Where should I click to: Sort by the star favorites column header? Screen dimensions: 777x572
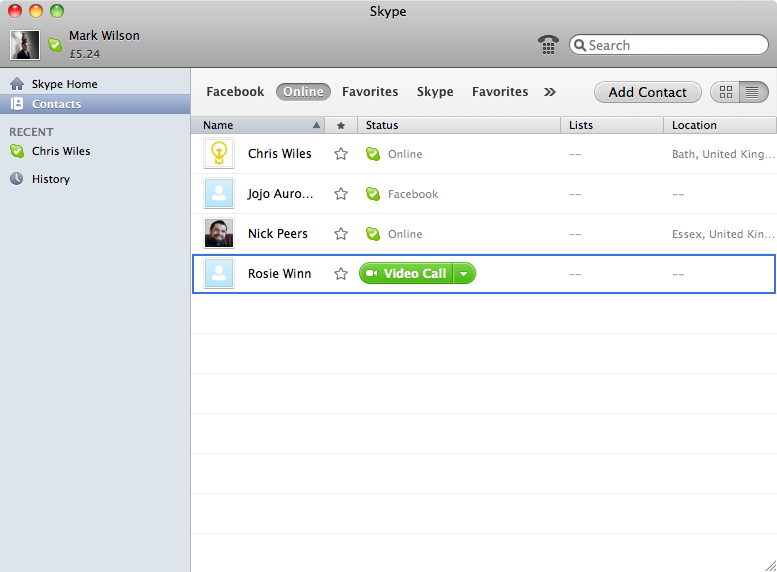pos(341,125)
